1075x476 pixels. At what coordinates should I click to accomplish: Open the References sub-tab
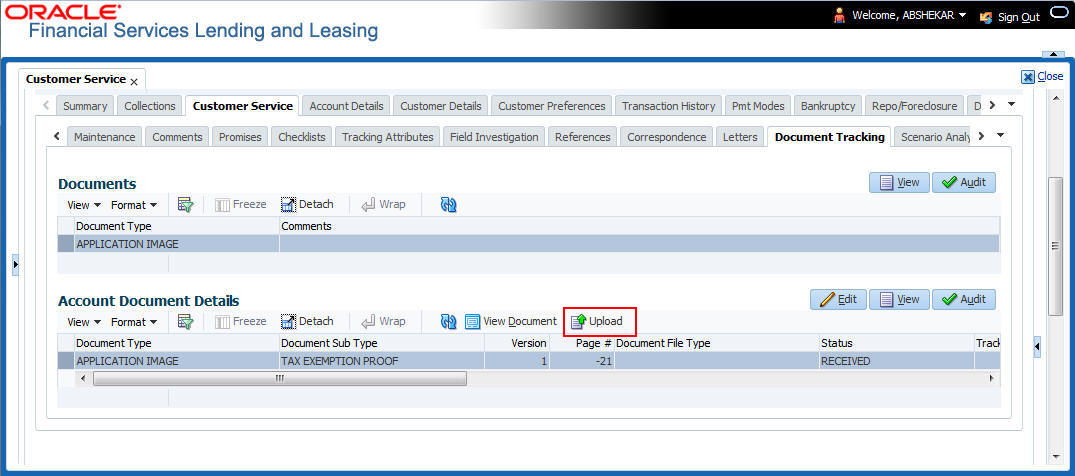point(583,136)
